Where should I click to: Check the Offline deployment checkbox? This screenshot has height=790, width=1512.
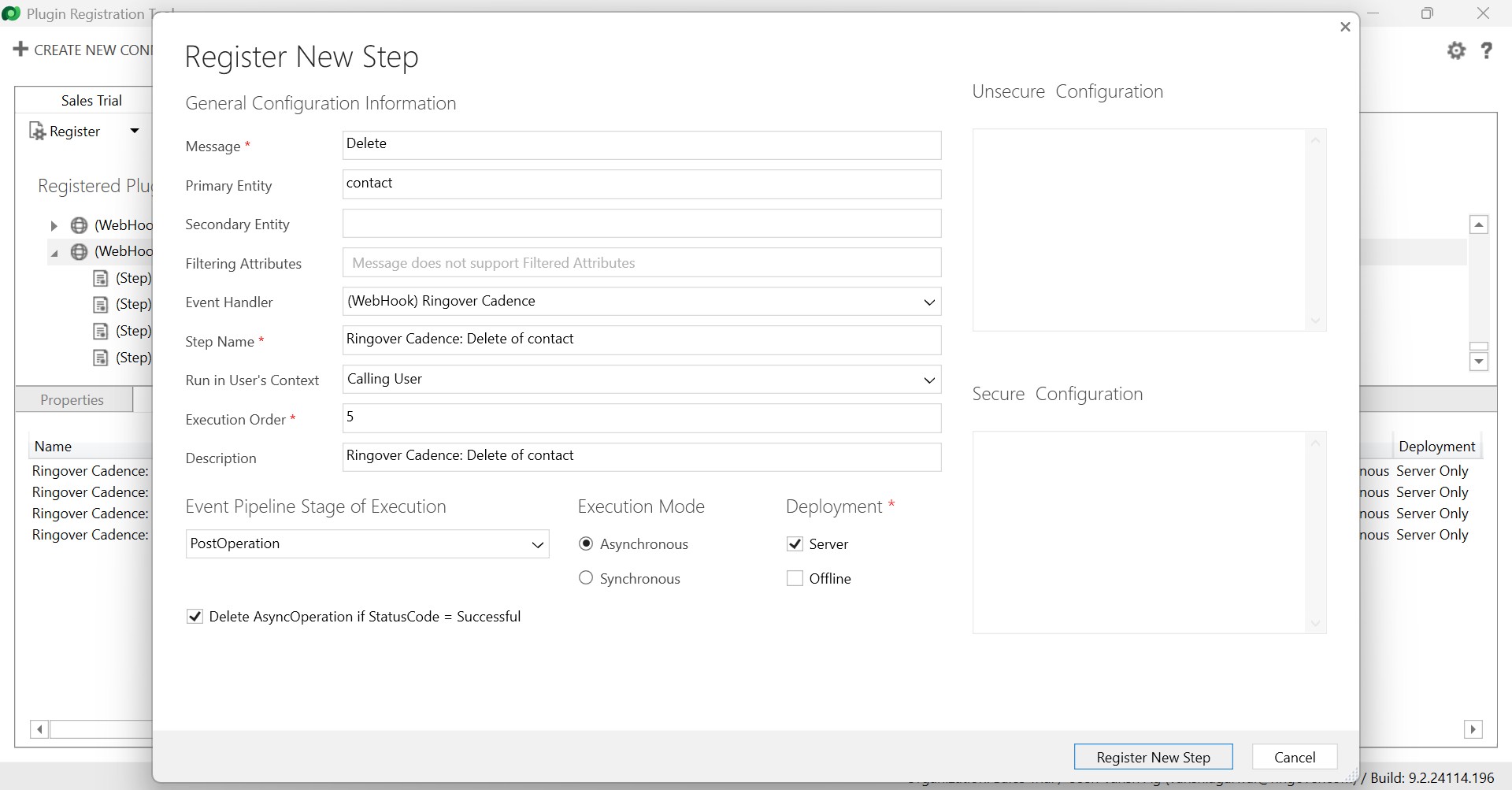click(x=795, y=578)
